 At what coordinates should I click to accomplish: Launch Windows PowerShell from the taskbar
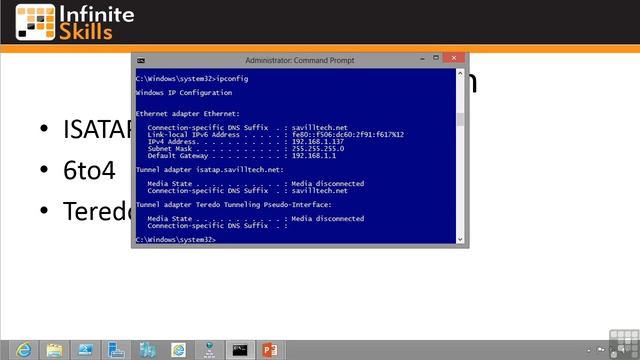[x=85, y=350]
